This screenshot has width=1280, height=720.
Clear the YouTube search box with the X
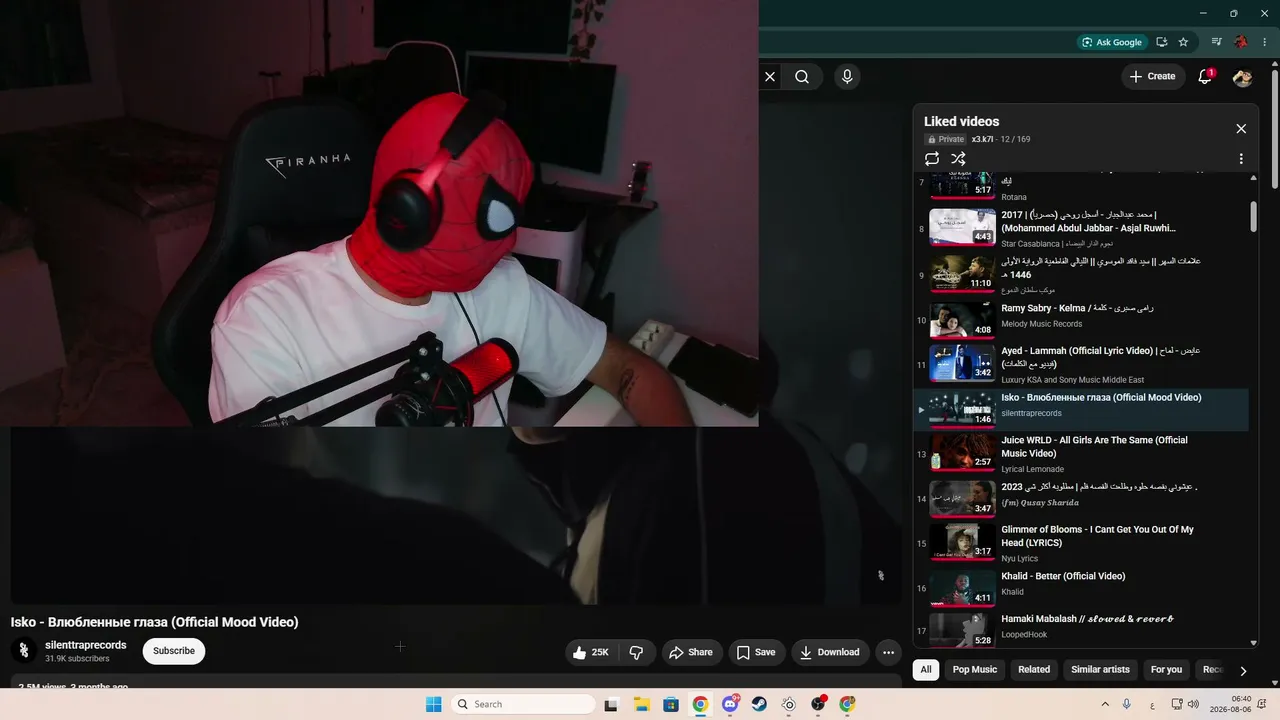[x=770, y=76]
